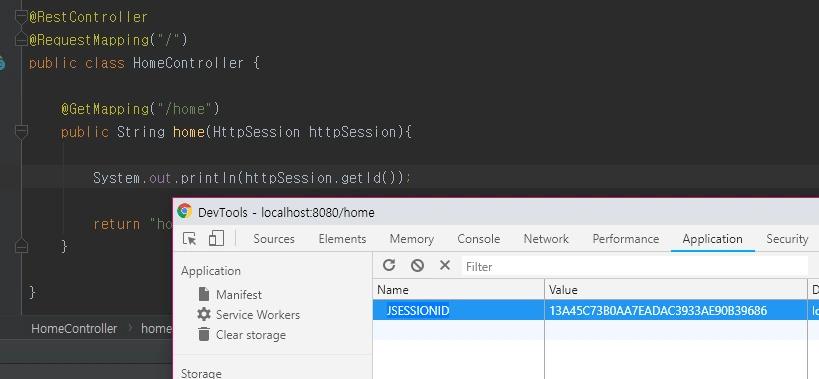Collapse the @RequestMapping fold marker
819x379 pixels.
[21, 40]
